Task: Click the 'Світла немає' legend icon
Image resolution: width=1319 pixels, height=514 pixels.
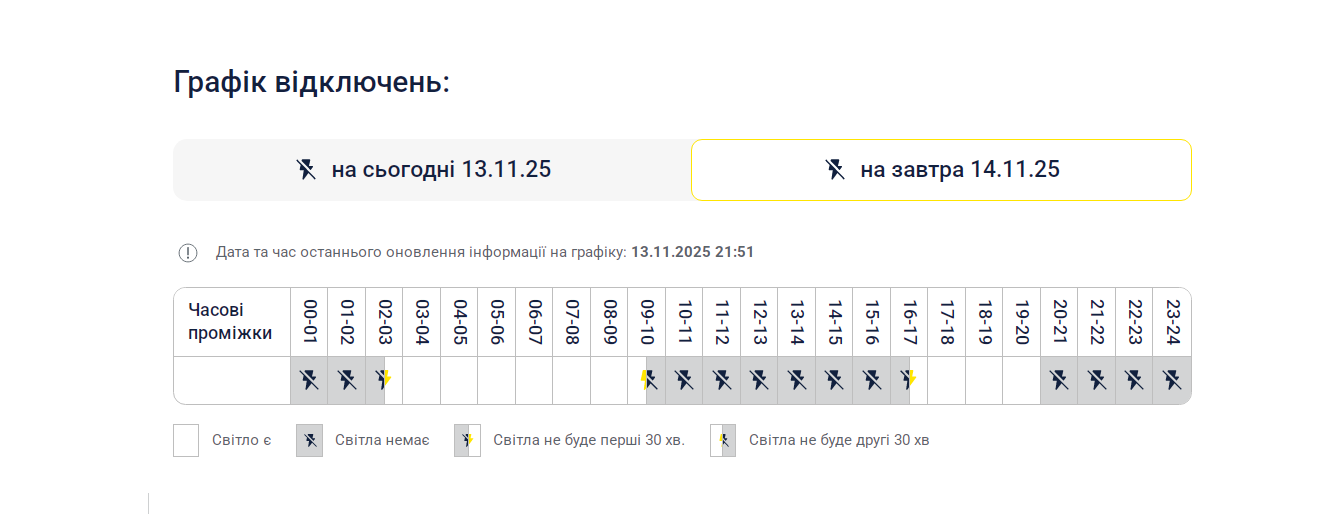Action: (x=309, y=440)
